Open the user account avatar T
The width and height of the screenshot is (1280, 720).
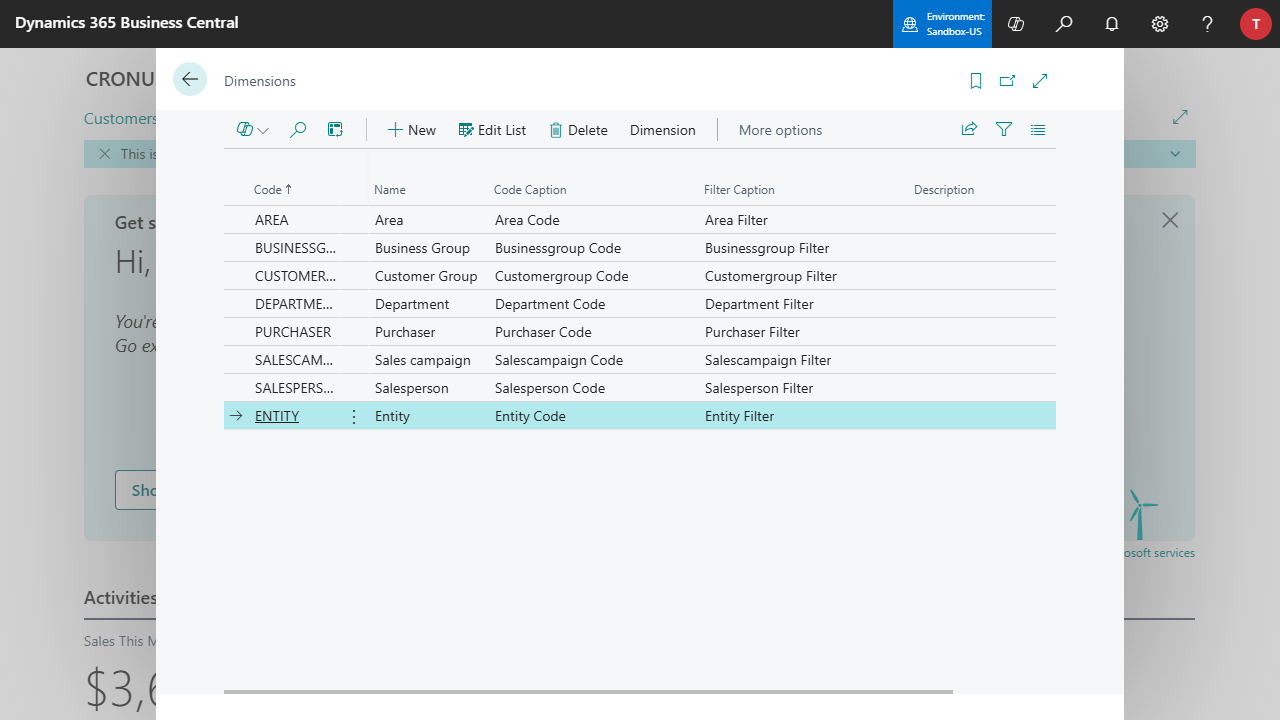coord(1256,24)
